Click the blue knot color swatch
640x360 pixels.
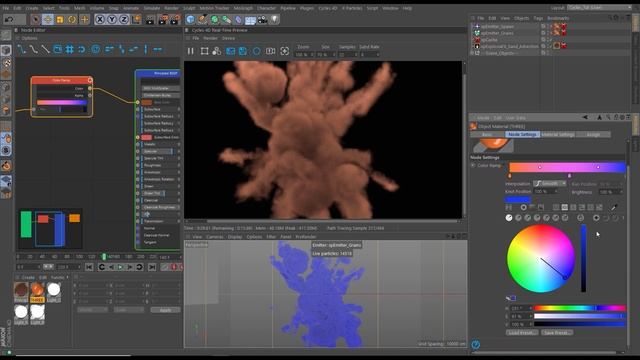pos(518,200)
